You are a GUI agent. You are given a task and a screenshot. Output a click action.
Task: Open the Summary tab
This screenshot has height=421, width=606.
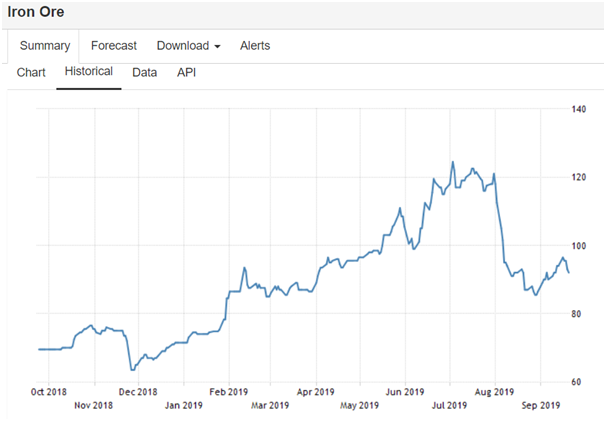point(45,46)
